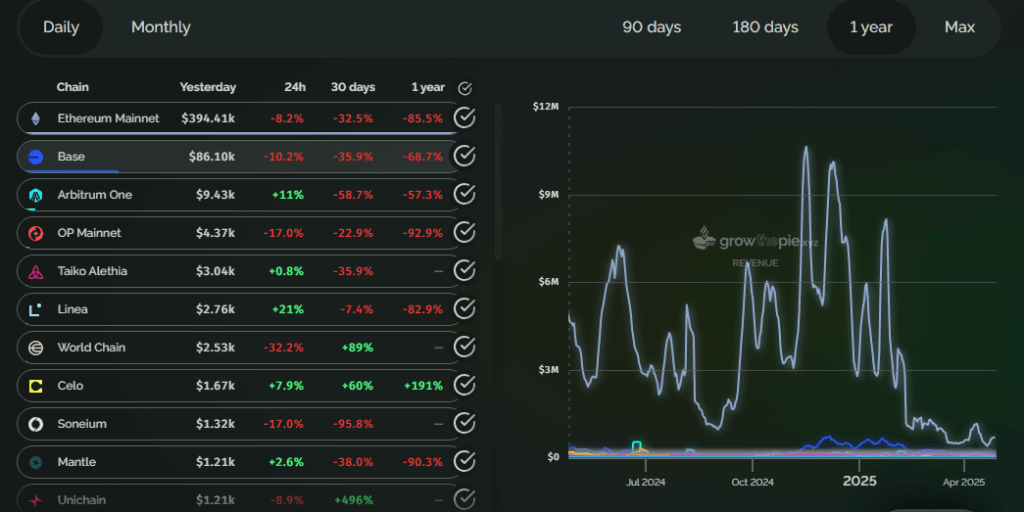
Task: Choose the 180 days timespan
Action: click(x=765, y=27)
